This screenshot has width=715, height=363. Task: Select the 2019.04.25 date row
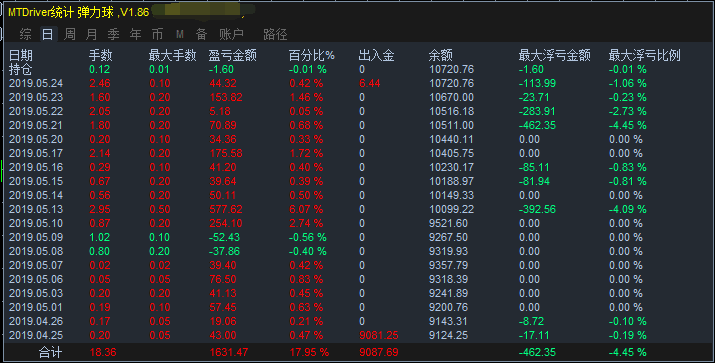[x=36, y=335]
